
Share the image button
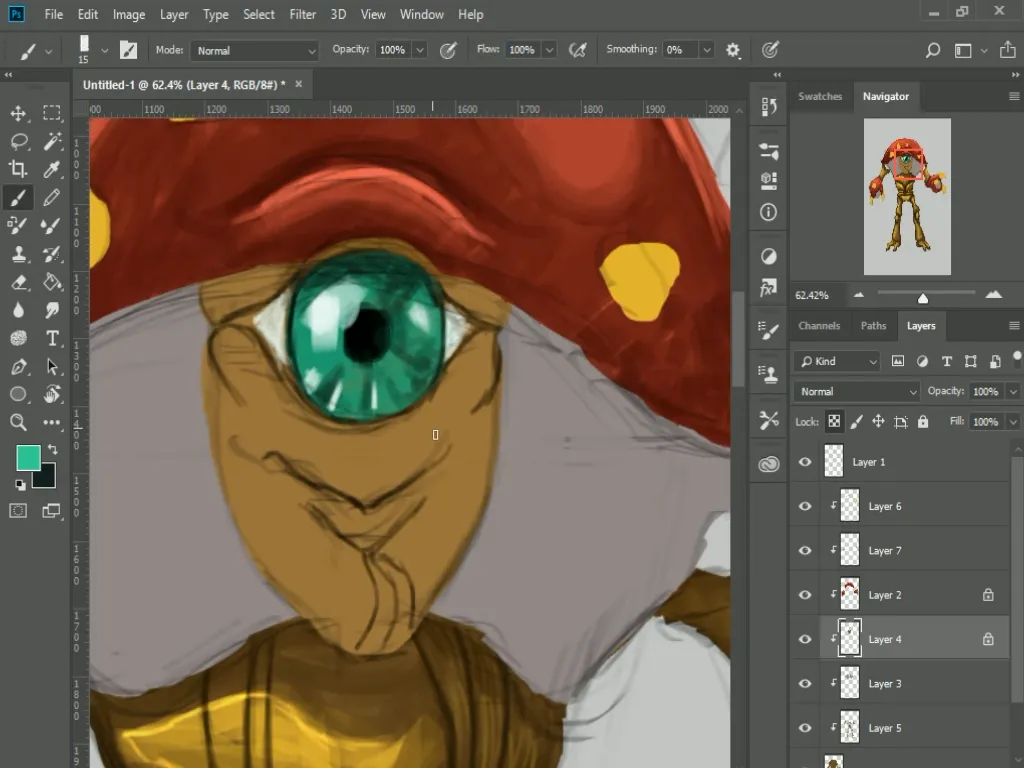coord(1008,50)
